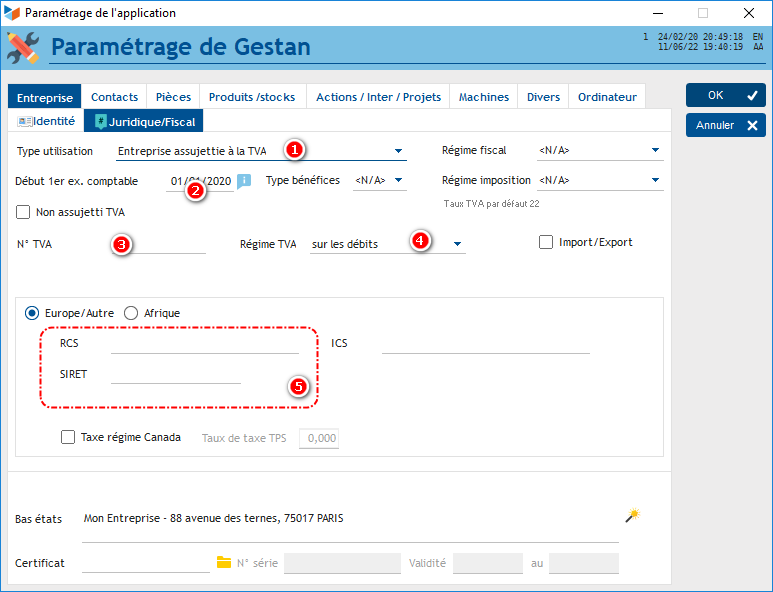Screen dimensions: 773x592
Task: Open the Identité sub-tab
Action: click(x=46, y=121)
